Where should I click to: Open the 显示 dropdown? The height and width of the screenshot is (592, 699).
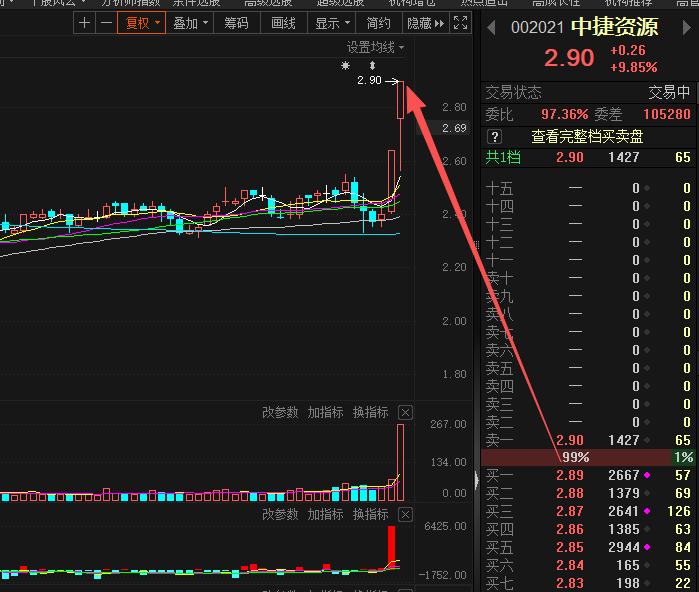[331, 23]
